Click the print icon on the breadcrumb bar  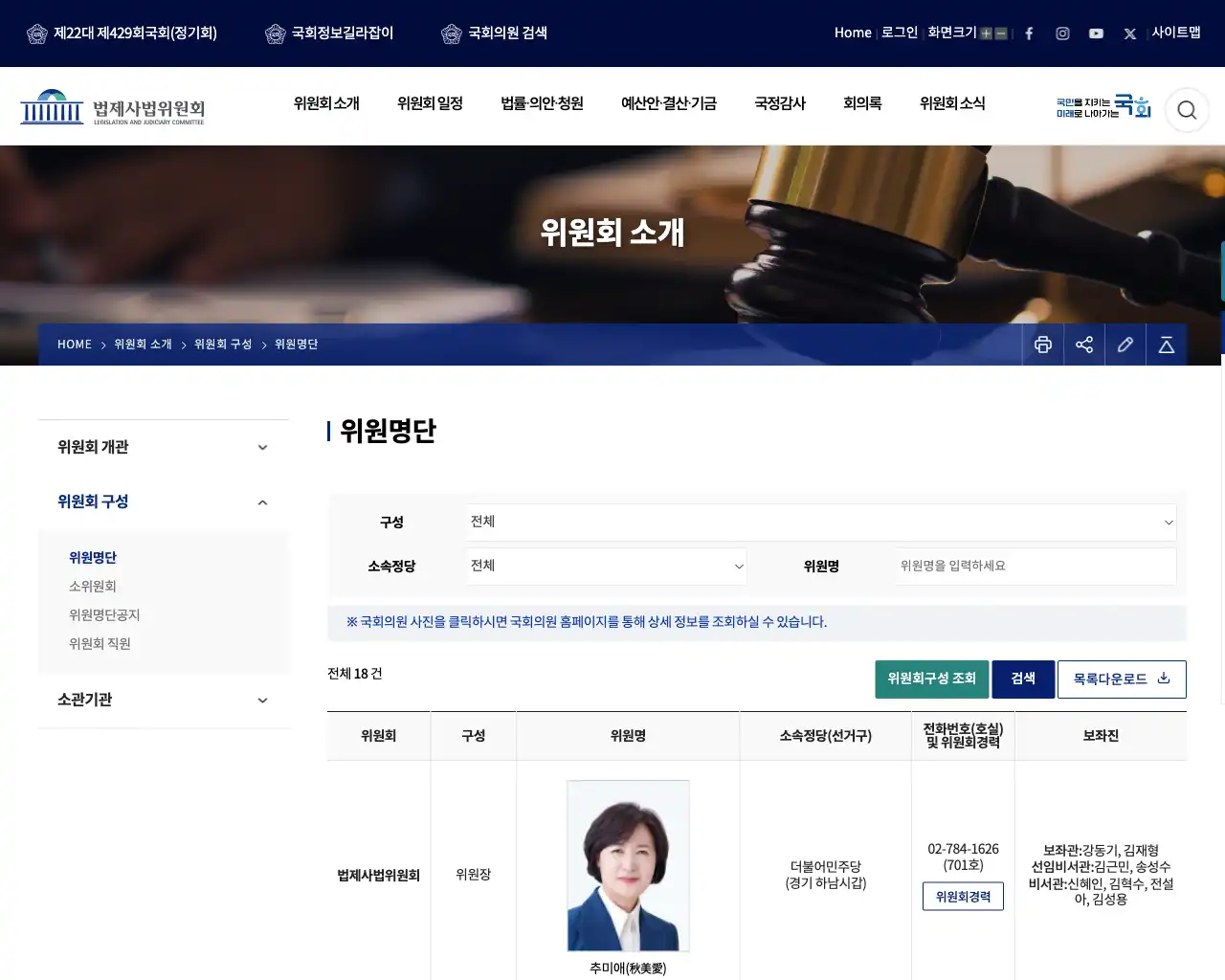click(1043, 345)
